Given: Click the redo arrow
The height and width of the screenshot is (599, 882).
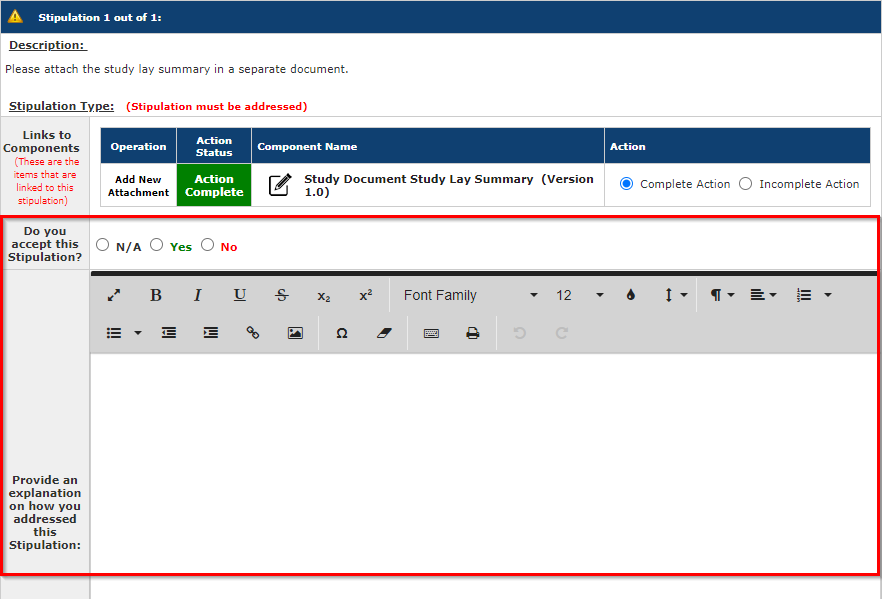Looking at the screenshot, I should 561,333.
